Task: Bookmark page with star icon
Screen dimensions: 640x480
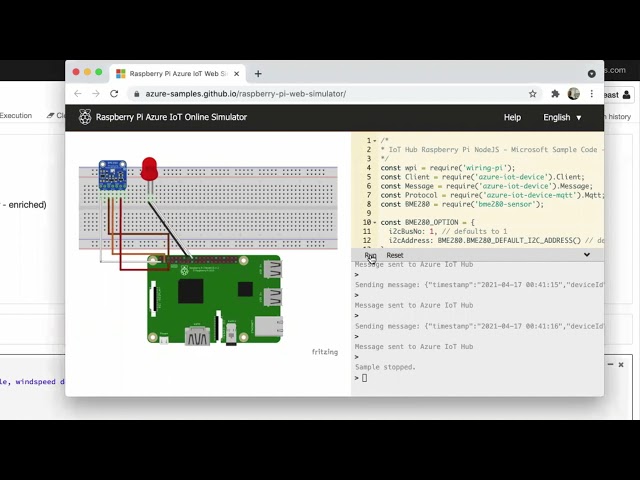Action: 532,94
